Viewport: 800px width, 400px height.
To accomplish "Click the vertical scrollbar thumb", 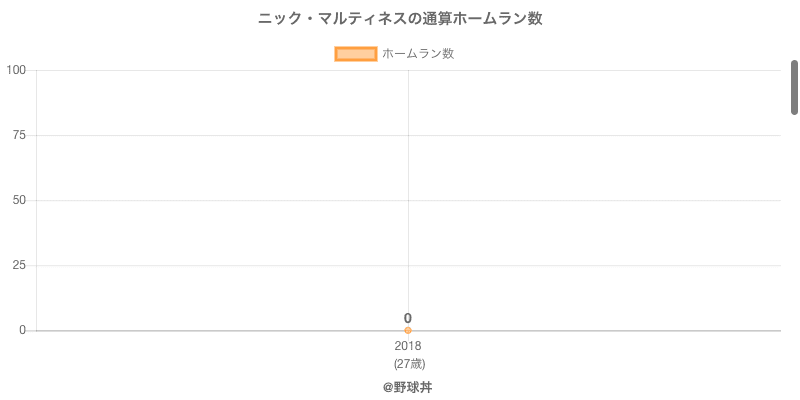I will point(795,87).
